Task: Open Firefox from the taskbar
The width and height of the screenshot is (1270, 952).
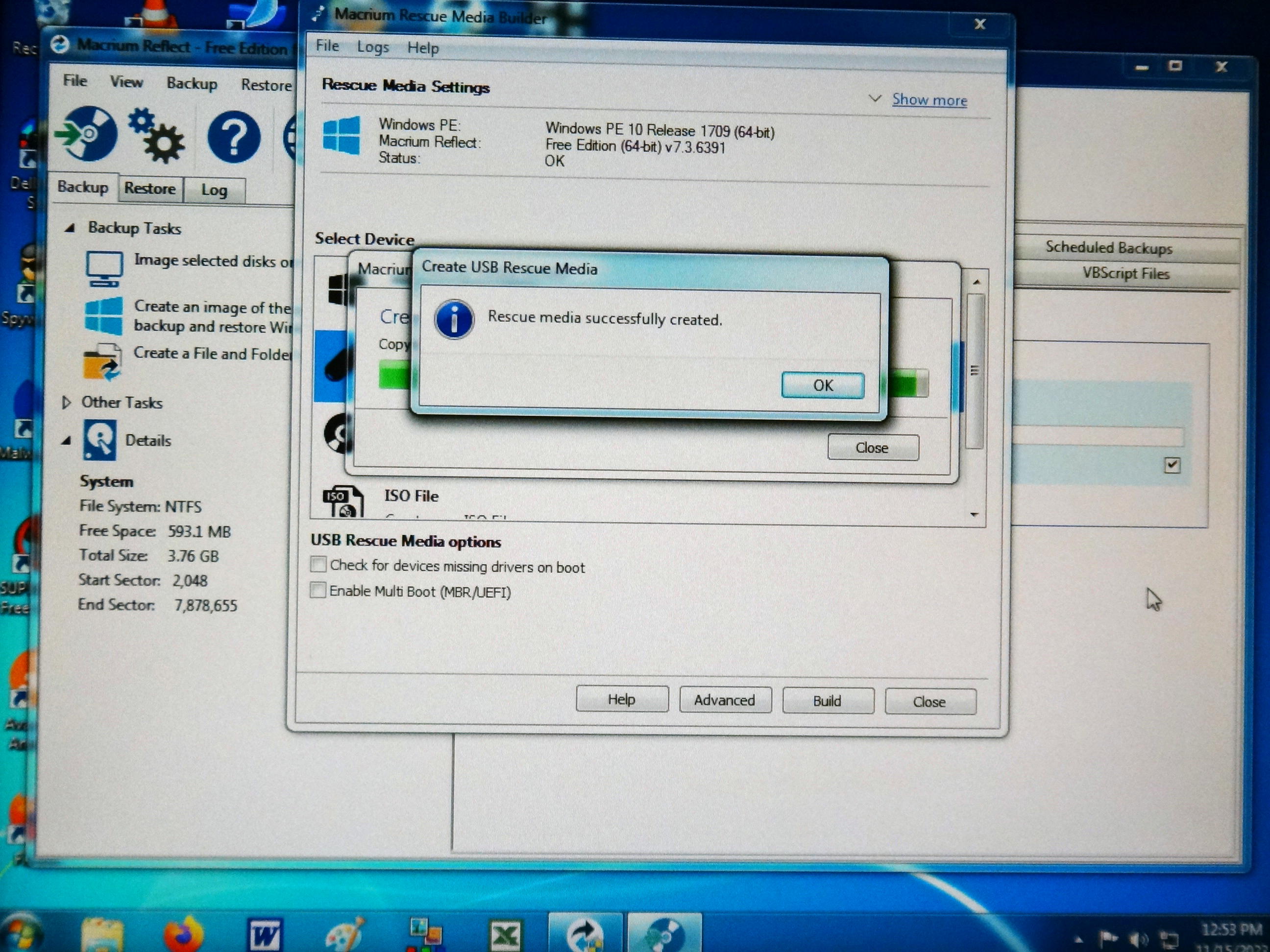Action: click(183, 934)
